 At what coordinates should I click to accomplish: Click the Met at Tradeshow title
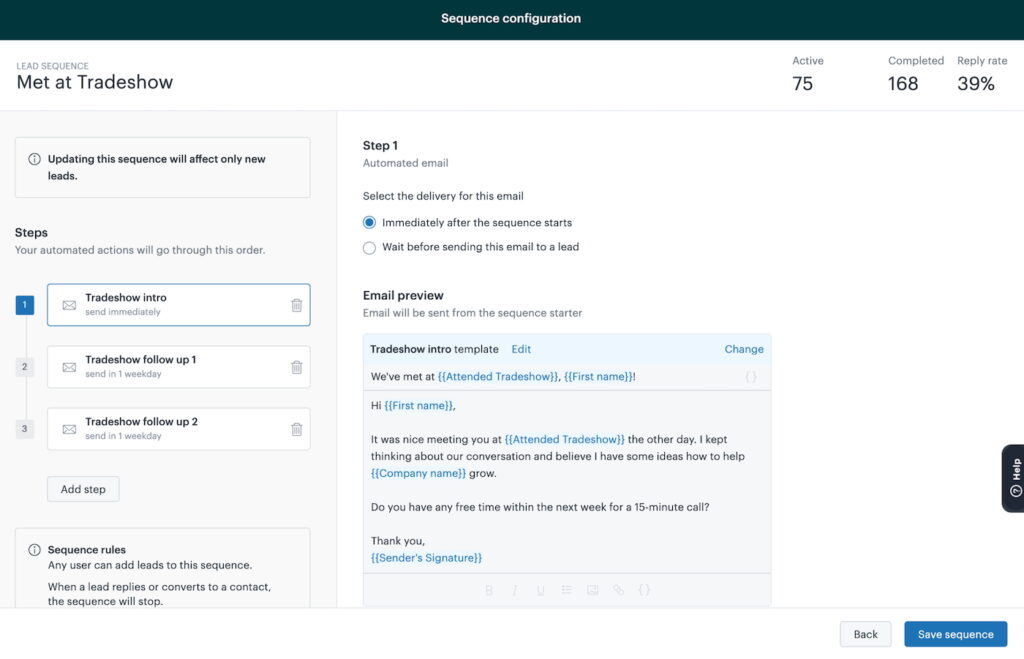[x=95, y=82]
